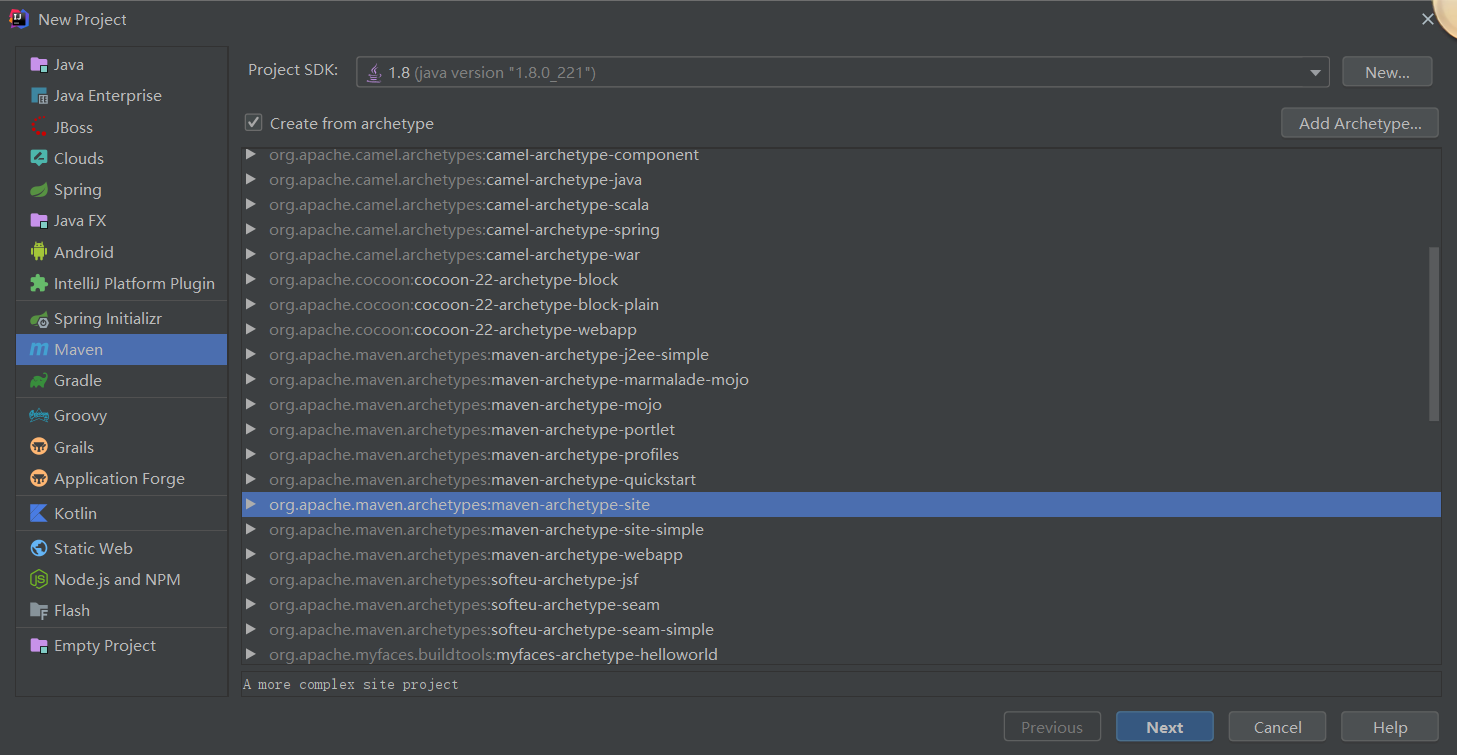This screenshot has height=755, width=1457.
Task: Choose Gradle project type
Action: pyautogui.click(x=122, y=381)
